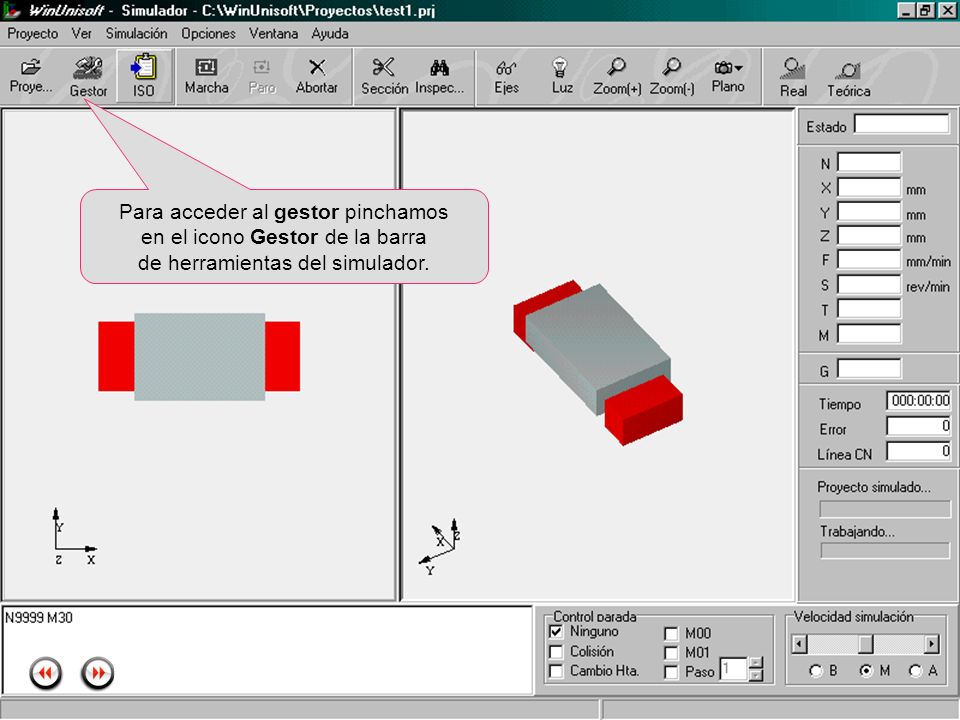Screen dimensions: 960x720
Task: Enable the M00 stop checkbox
Action: [671, 634]
